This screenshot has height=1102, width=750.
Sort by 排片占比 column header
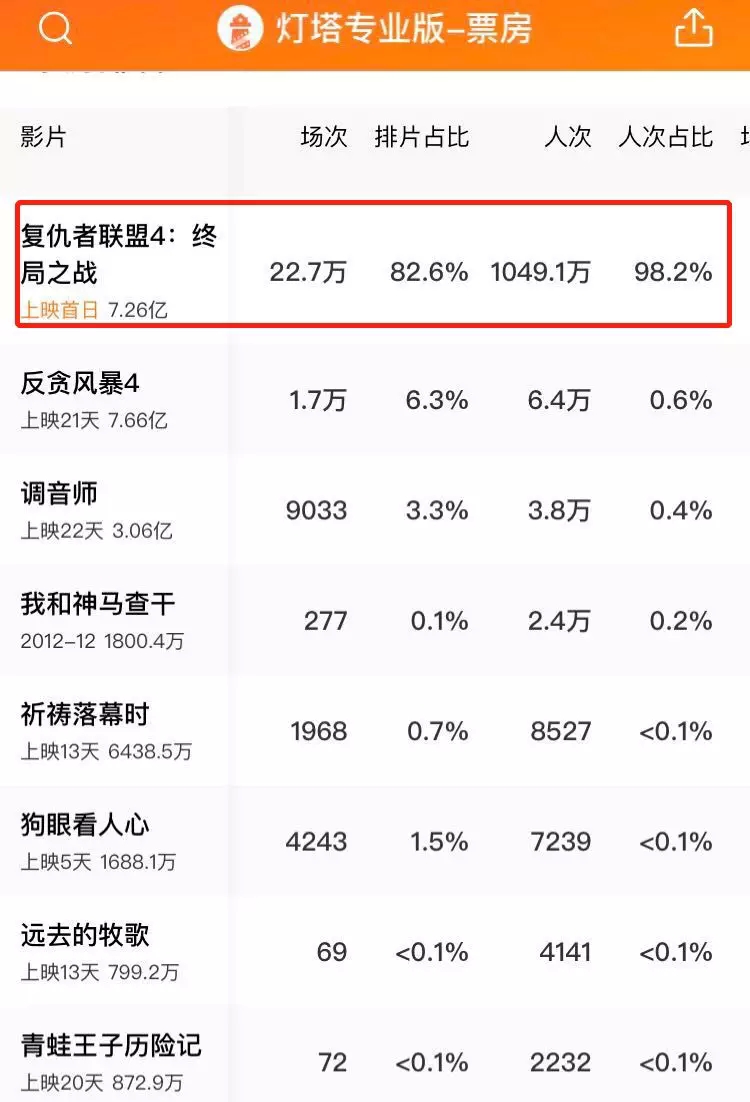tap(421, 137)
